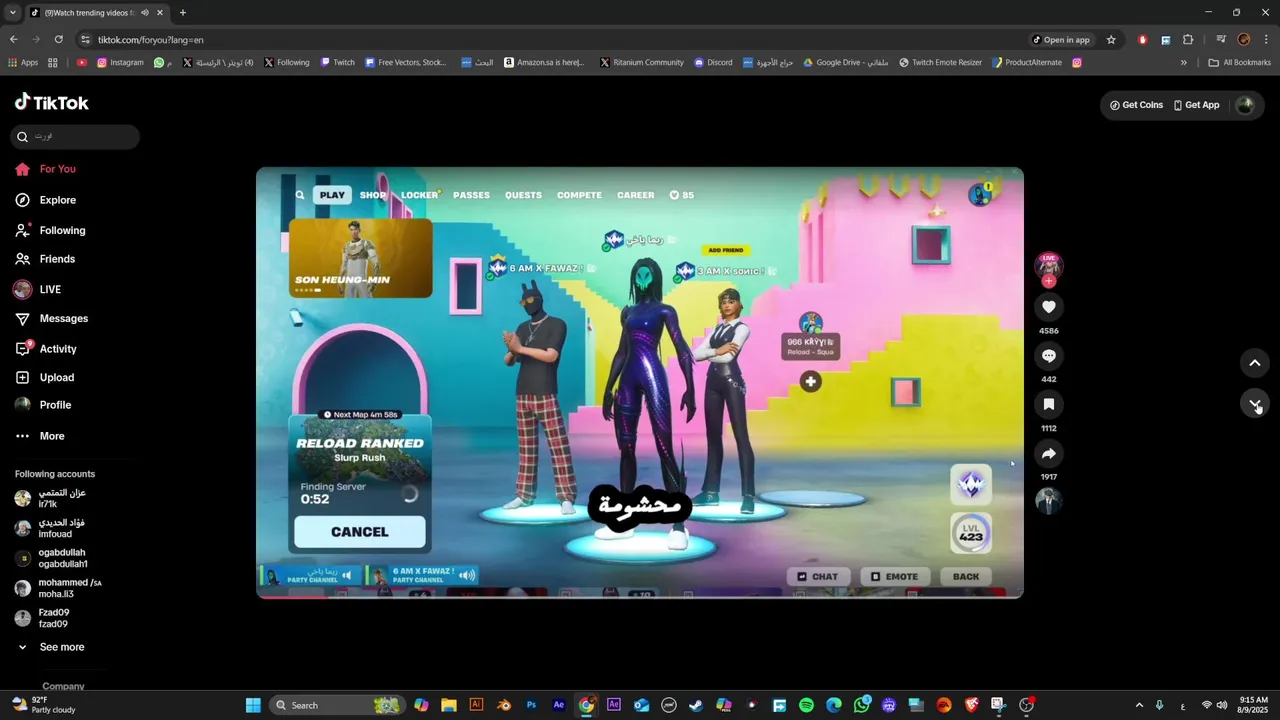
Task: Expand the bookmarks overflow chevron
Action: (1184, 62)
